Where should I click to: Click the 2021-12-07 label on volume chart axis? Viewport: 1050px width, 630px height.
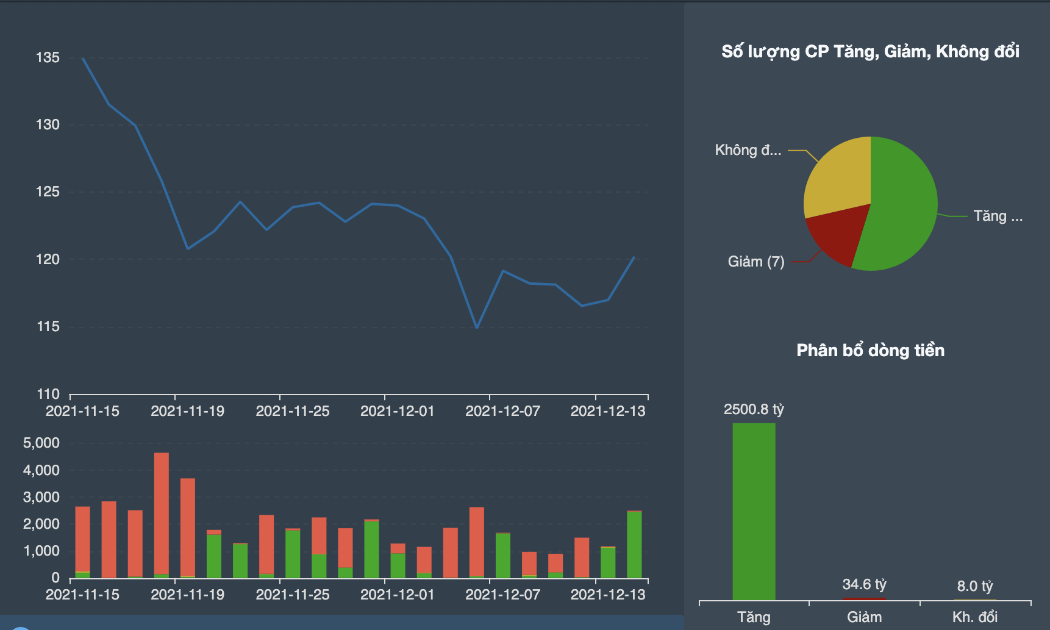click(x=502, y=595)
